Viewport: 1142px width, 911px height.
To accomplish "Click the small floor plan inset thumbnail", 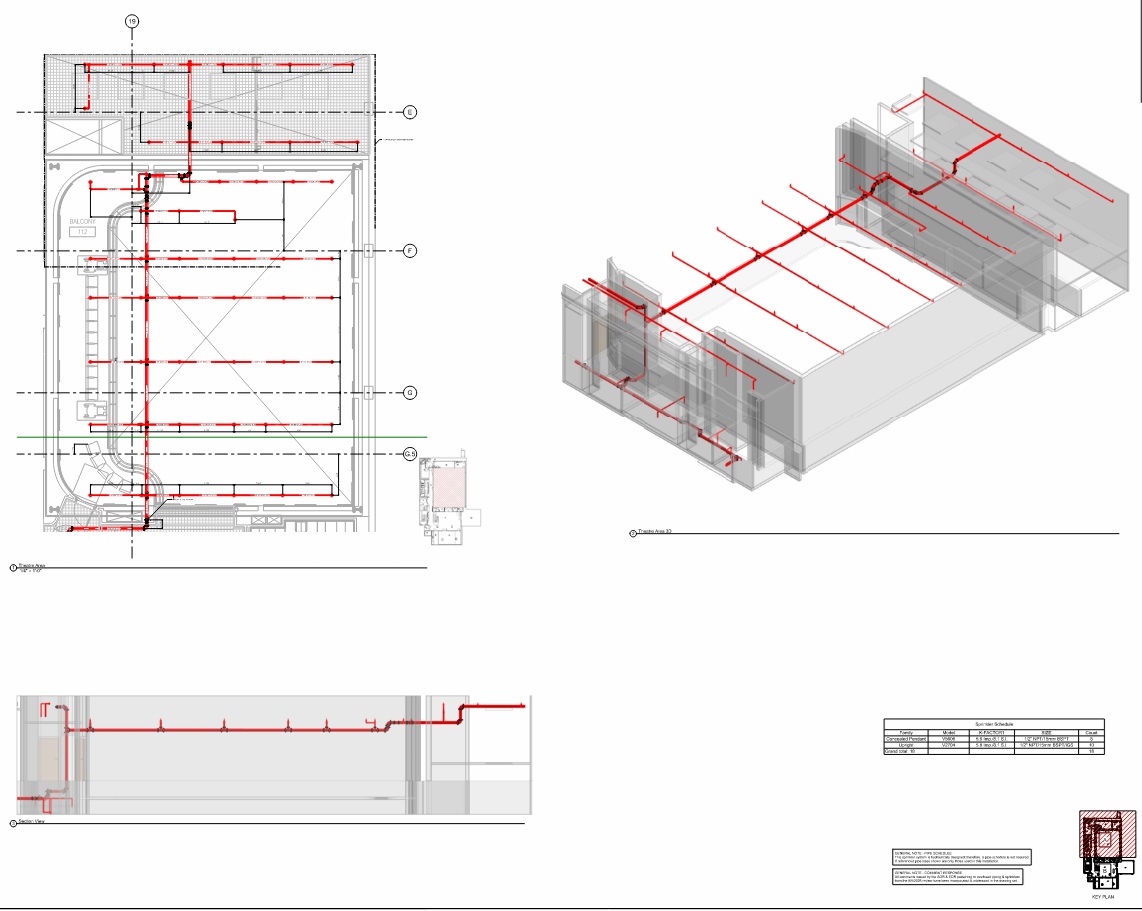I will (450, 500).
